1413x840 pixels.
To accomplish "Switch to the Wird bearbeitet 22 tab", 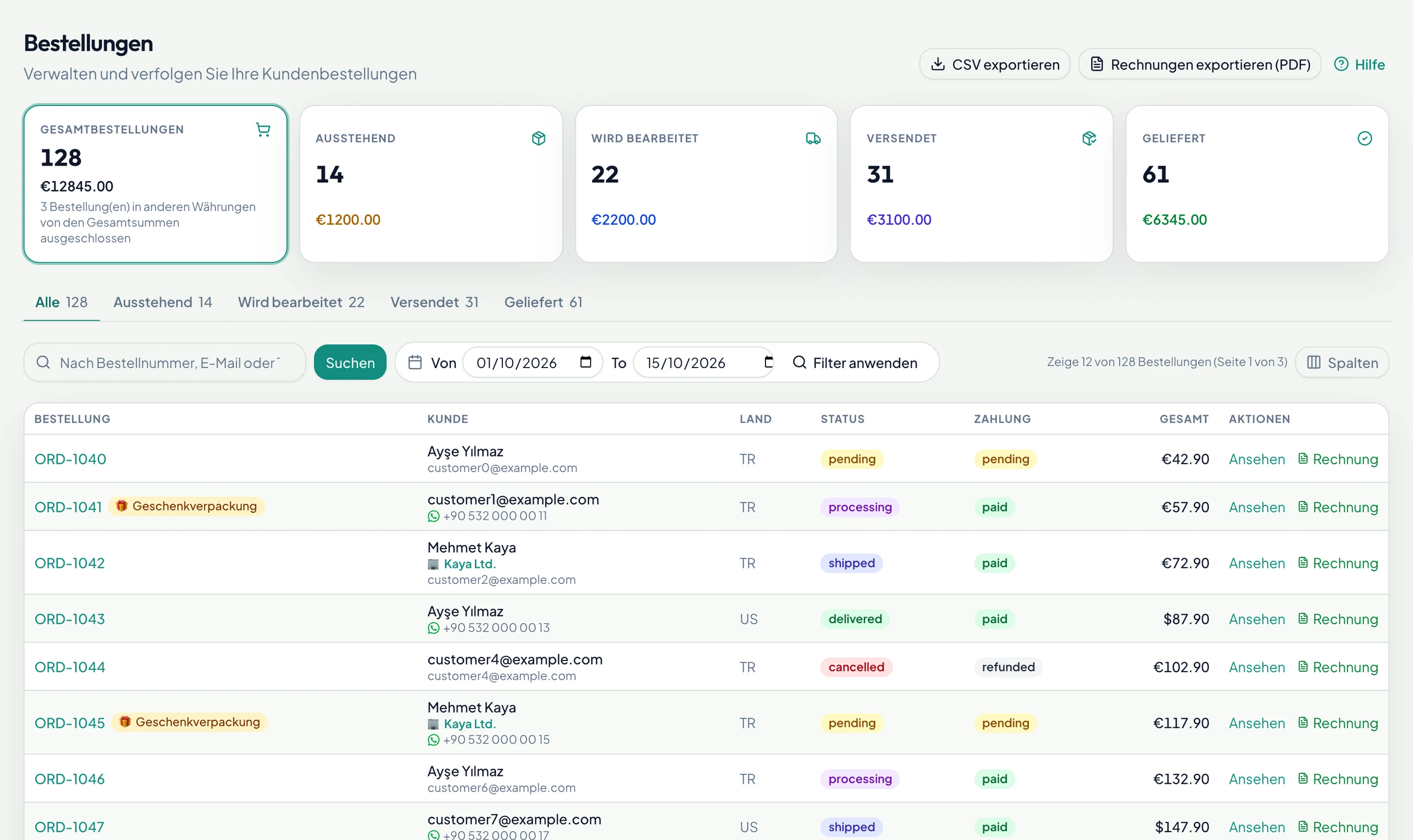I will tap(301, 302).
